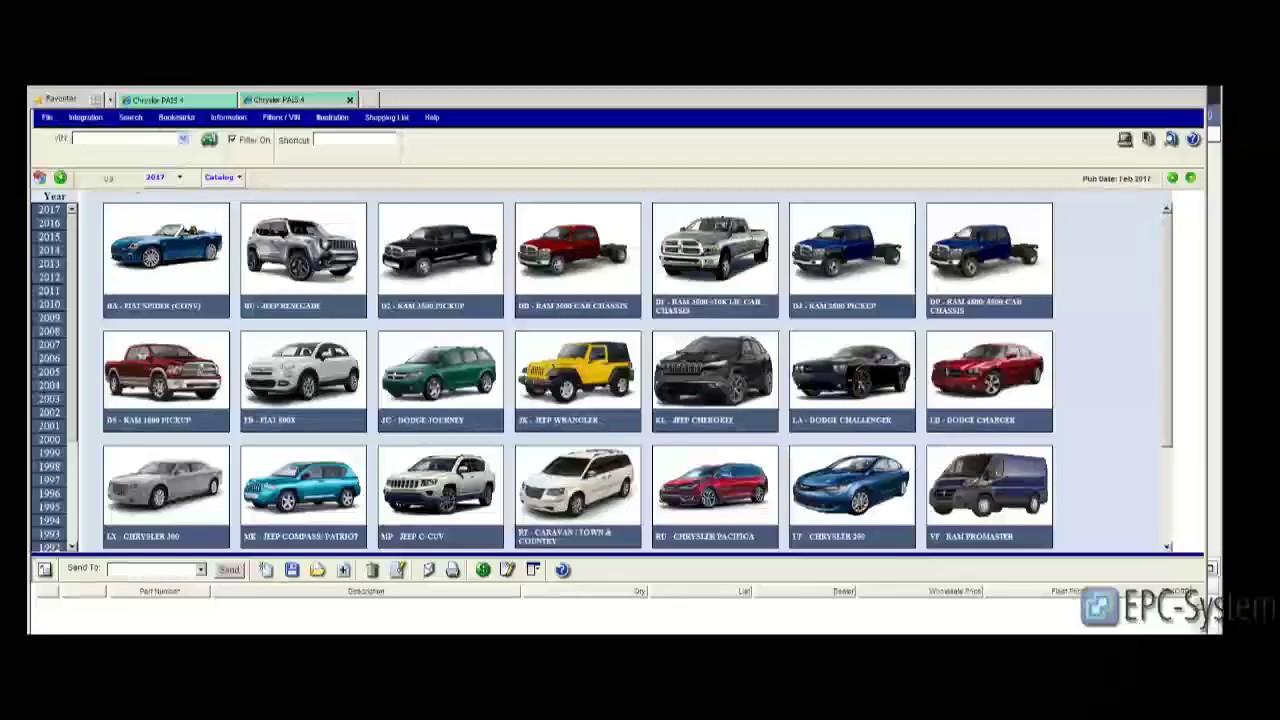Open the Shopping List menu
The height and width of the screenshot is (720, 1280).
pos(386,118)
